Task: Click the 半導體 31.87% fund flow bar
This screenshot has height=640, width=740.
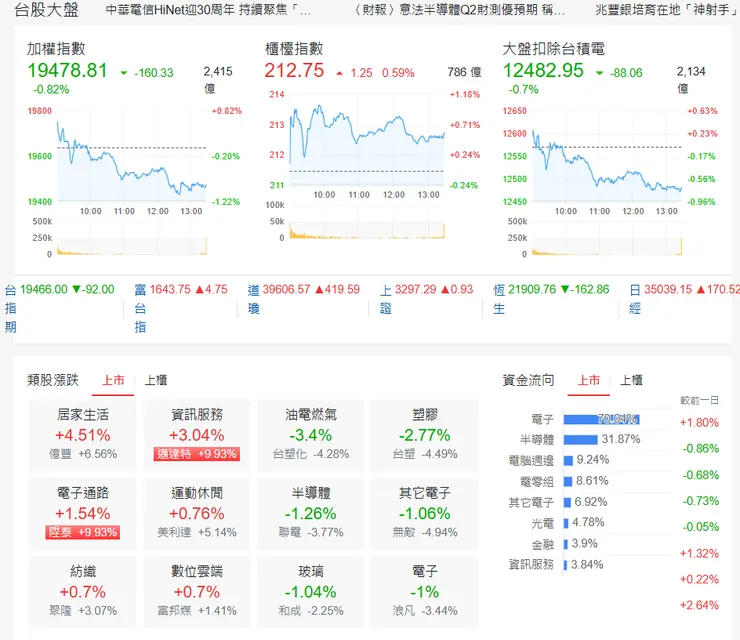Action: pyautogui.click(x=580, y=439)
